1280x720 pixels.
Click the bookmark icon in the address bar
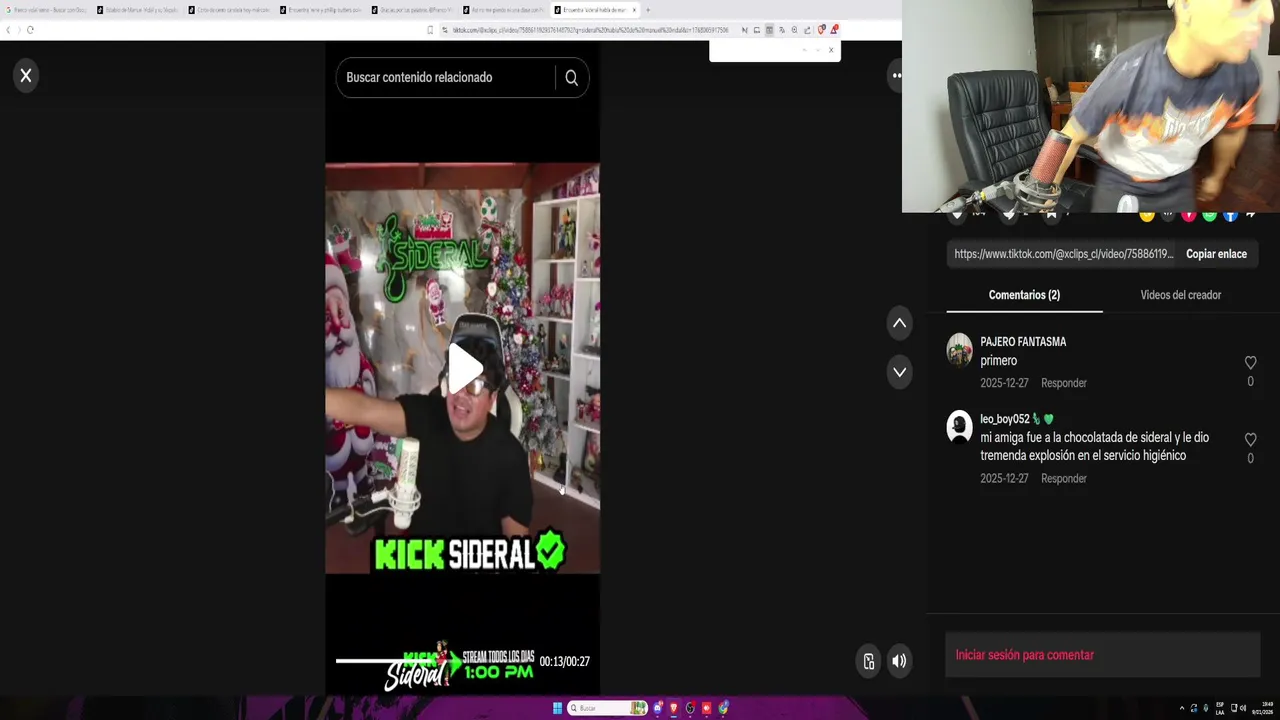pos(431,30)
